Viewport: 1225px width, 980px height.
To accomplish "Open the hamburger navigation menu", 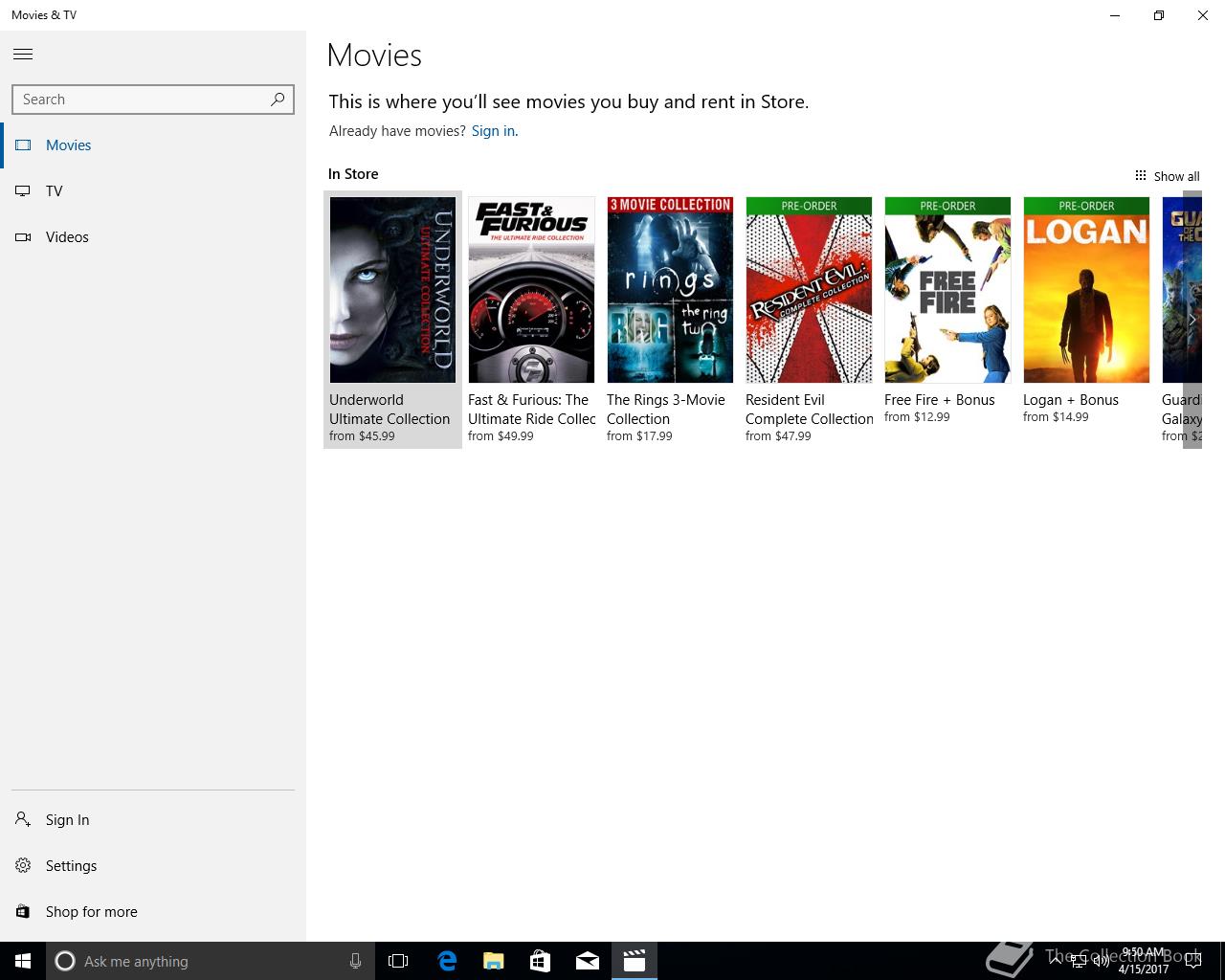I will click(x=23, y=55).
